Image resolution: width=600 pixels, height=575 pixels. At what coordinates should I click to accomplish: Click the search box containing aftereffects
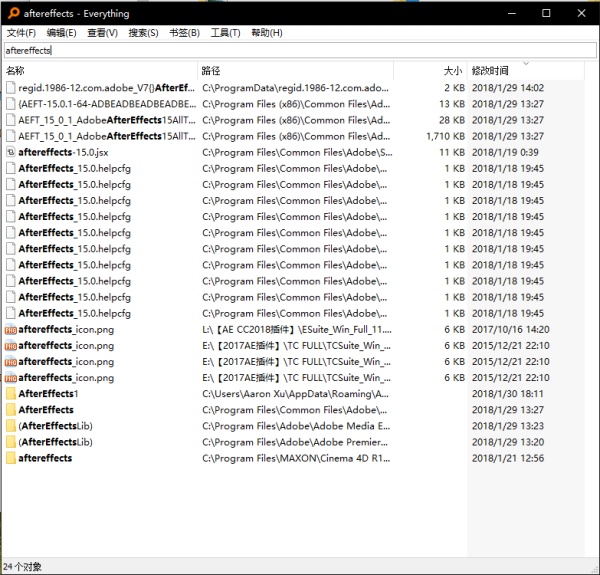tap(300, 50)
